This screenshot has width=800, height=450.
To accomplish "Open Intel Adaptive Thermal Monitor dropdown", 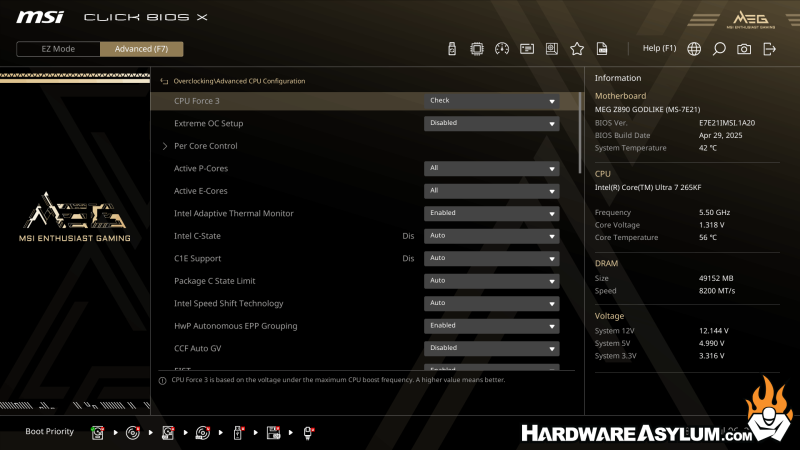I will point(491,213).
